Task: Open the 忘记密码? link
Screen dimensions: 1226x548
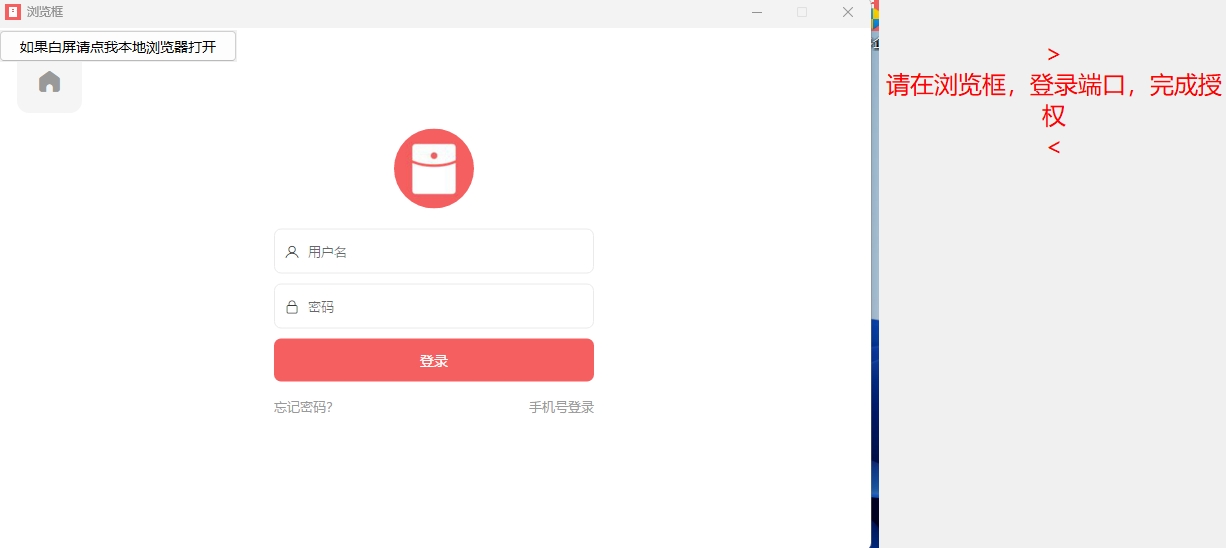Action: (x=303, y=407)
